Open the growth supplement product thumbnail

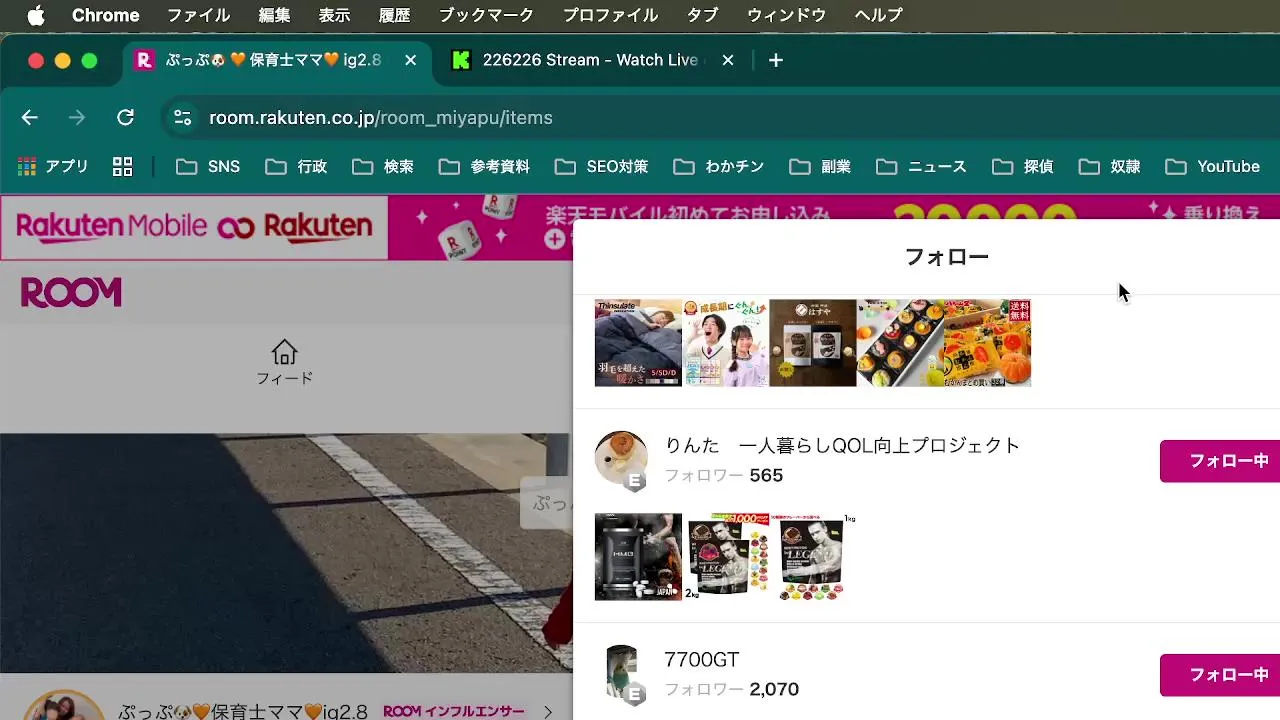tap(725, 343)
